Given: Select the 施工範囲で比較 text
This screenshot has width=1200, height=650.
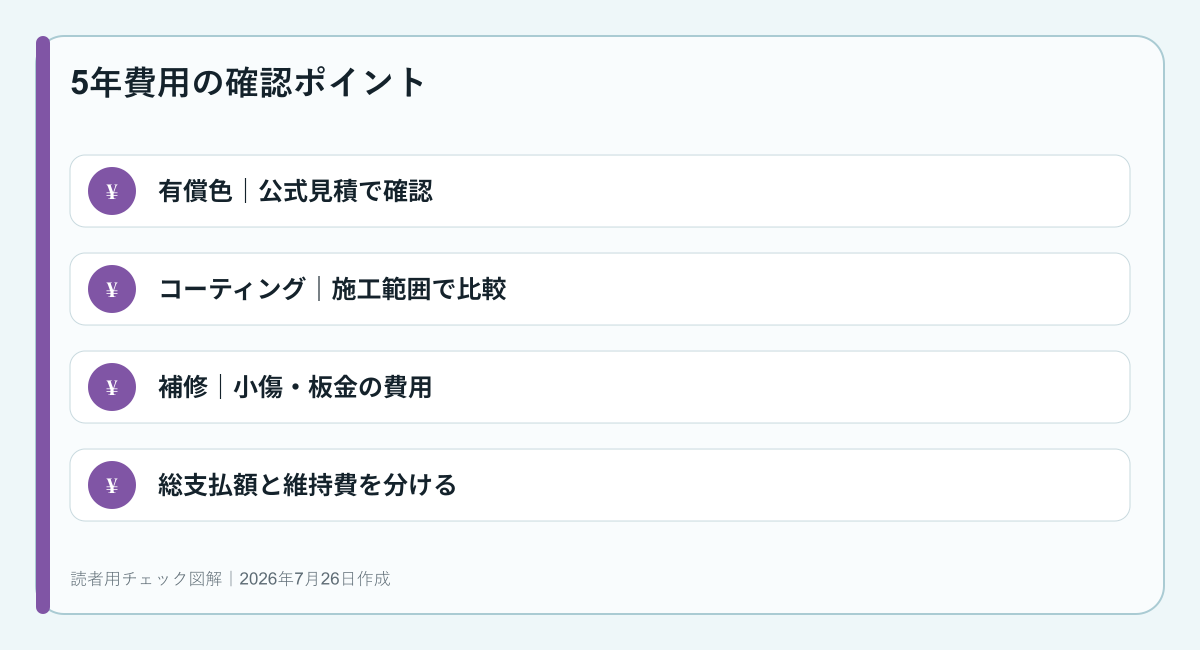Looking at the screenshot, I should [419, 289].
